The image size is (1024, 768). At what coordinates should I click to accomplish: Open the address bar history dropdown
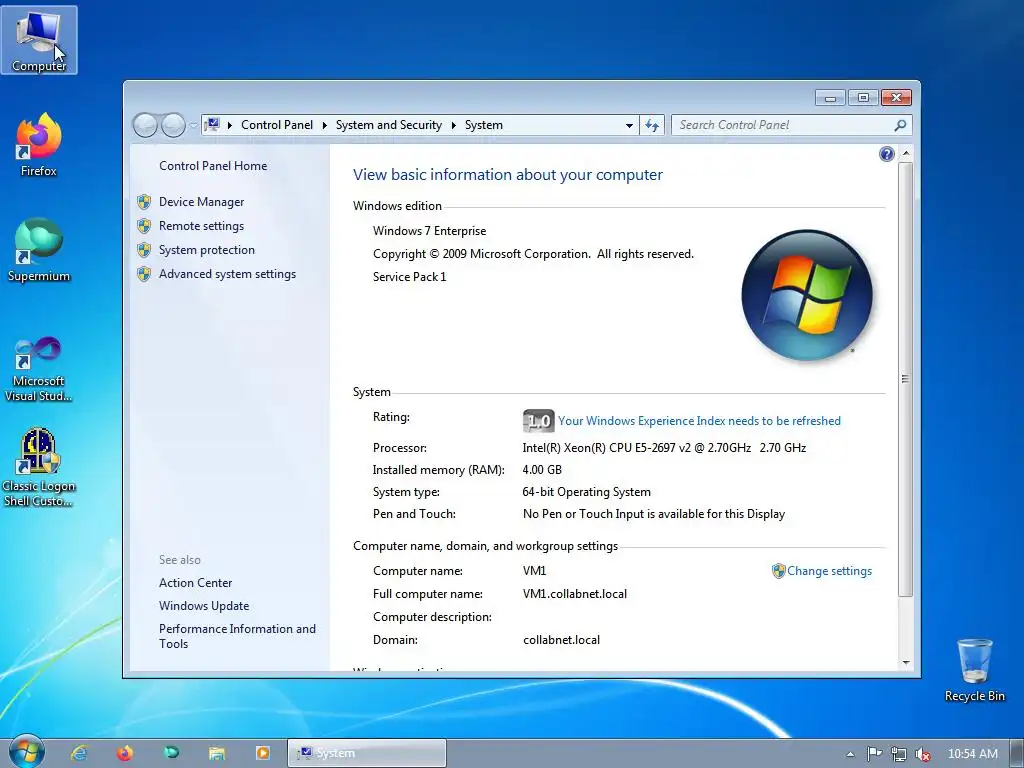[629, 125]
